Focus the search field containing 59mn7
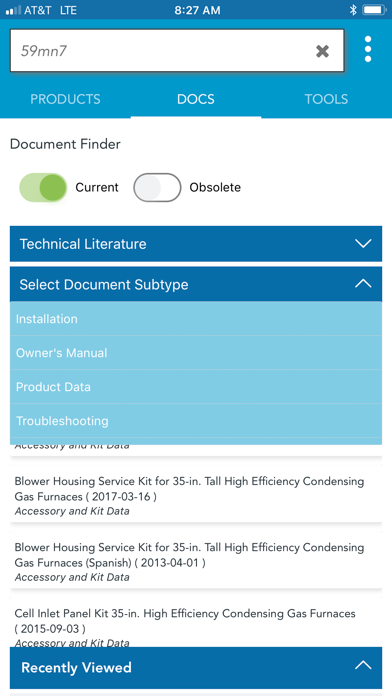This screenshot has width=392, height=696. pos(177,51)
